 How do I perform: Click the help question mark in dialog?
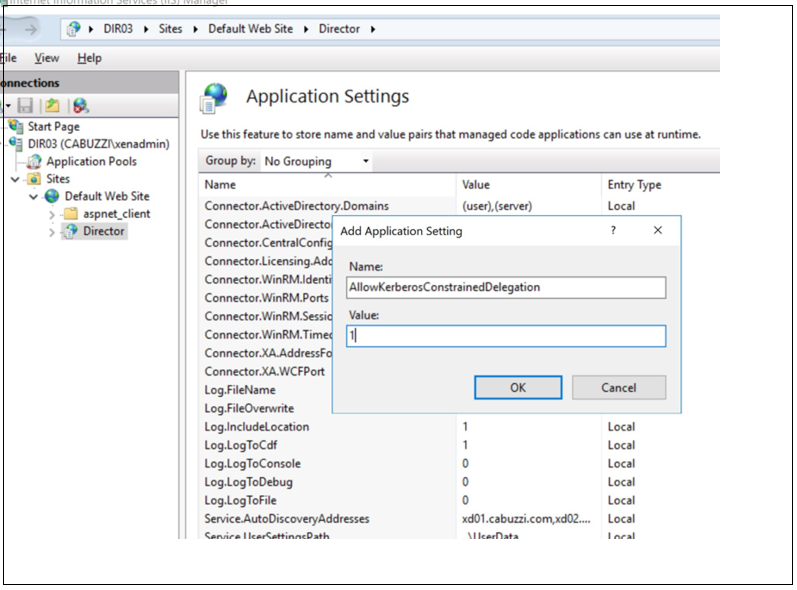coord(614,231)
